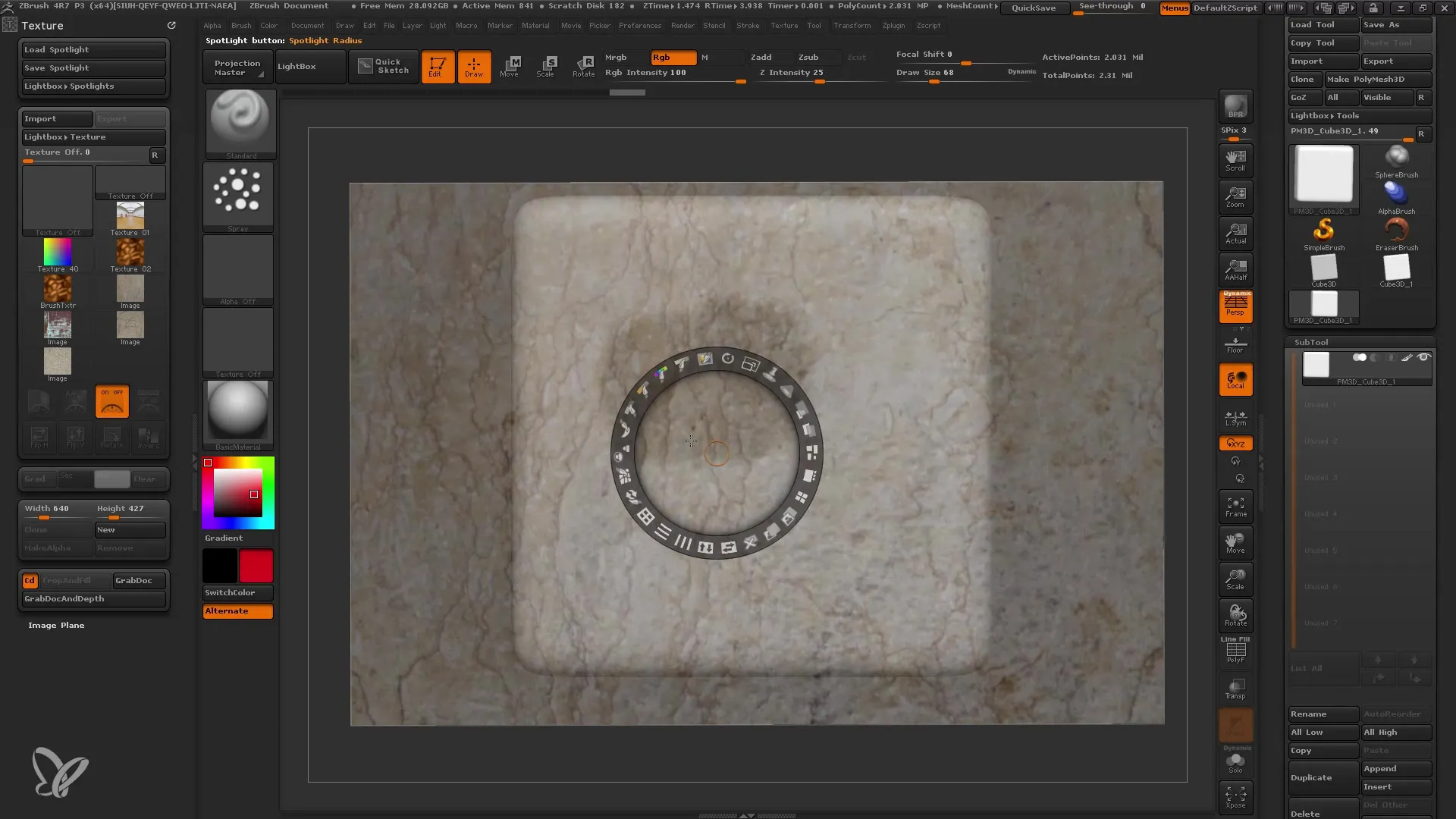Open Projection Master options
Viewport: 1456px width, 819px height.
237,67
